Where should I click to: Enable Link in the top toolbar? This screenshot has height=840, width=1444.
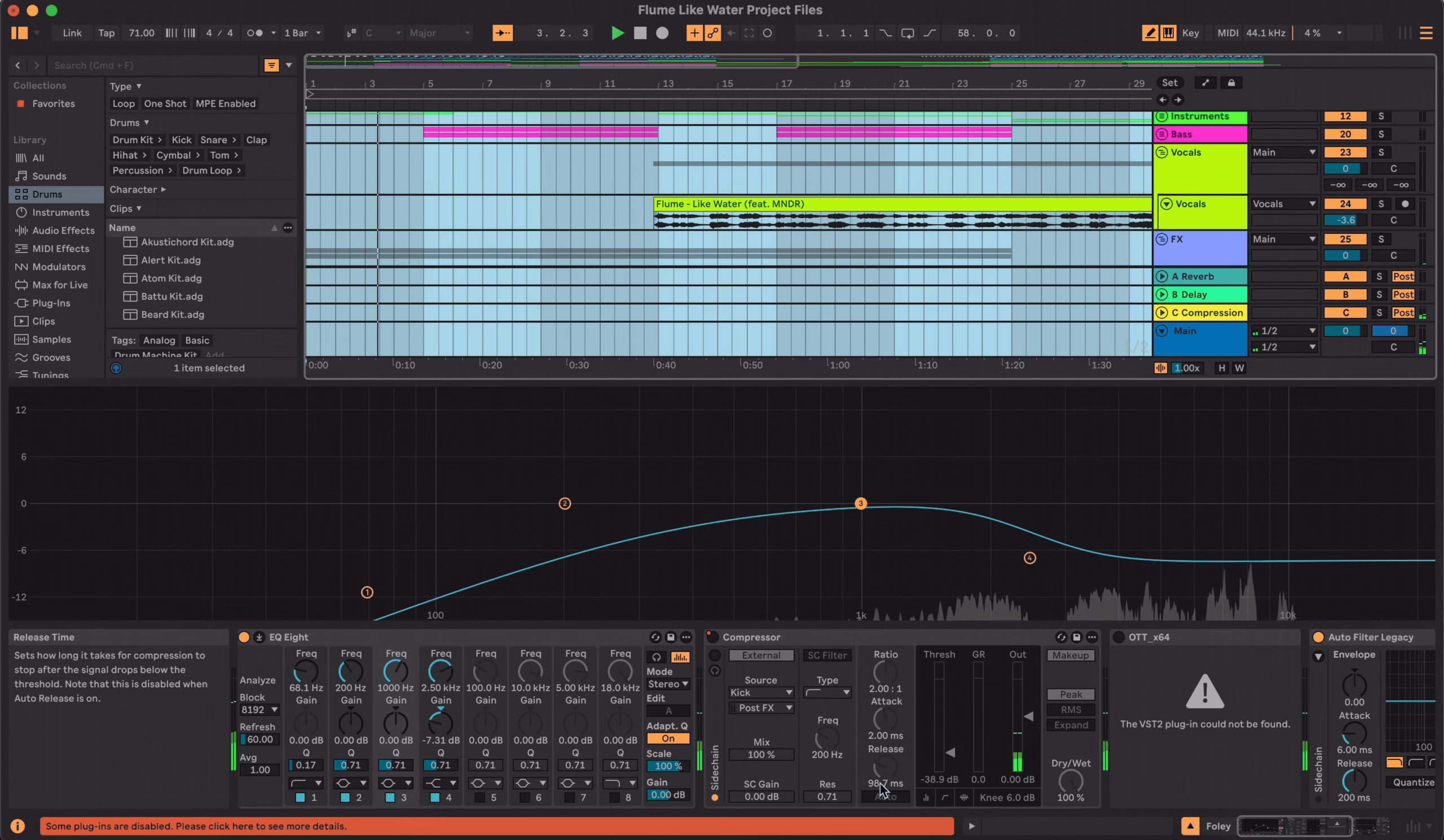pos(72,33)
